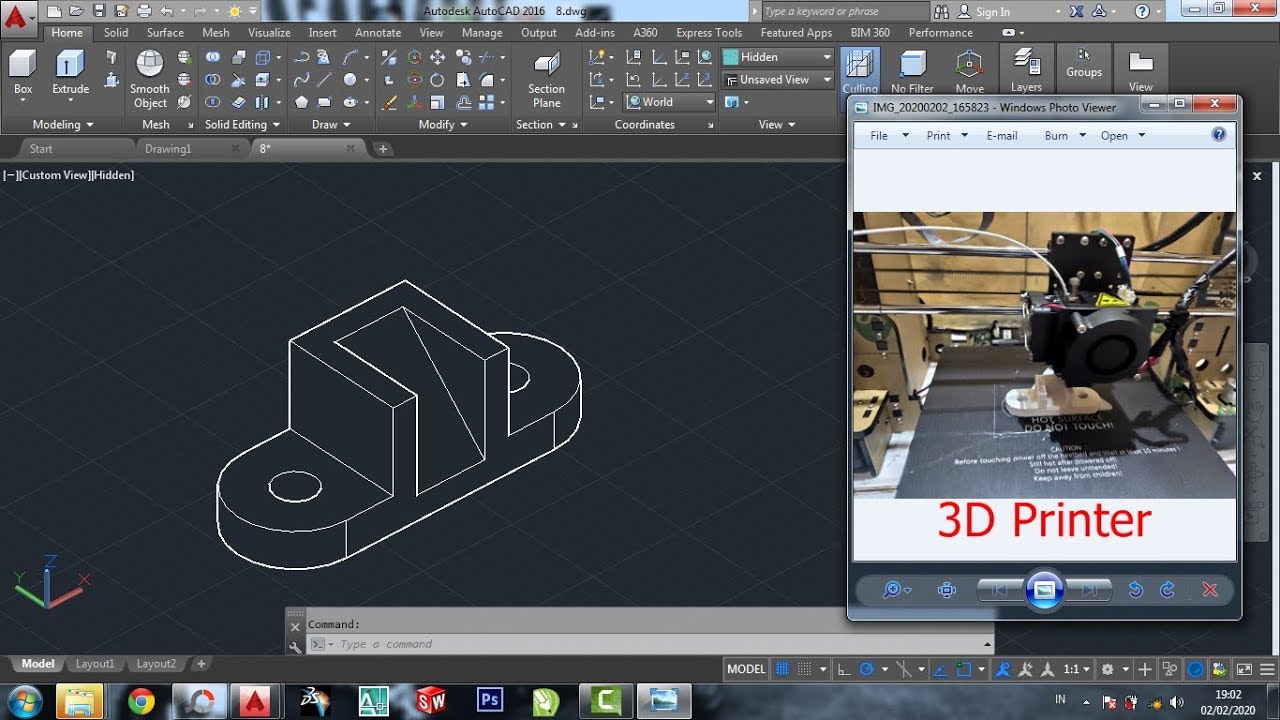Screen dimensions: 1280x720
Task: Delete the photo with red X in Photo Viewer
Action: click(x=1210, y=590)
